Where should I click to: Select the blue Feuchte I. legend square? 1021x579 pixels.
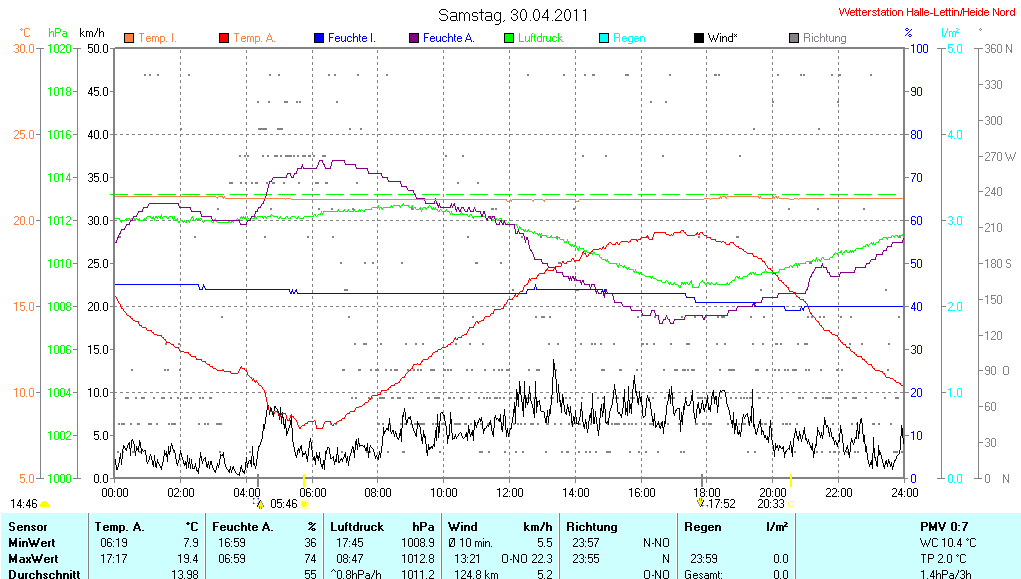point(319,38)
